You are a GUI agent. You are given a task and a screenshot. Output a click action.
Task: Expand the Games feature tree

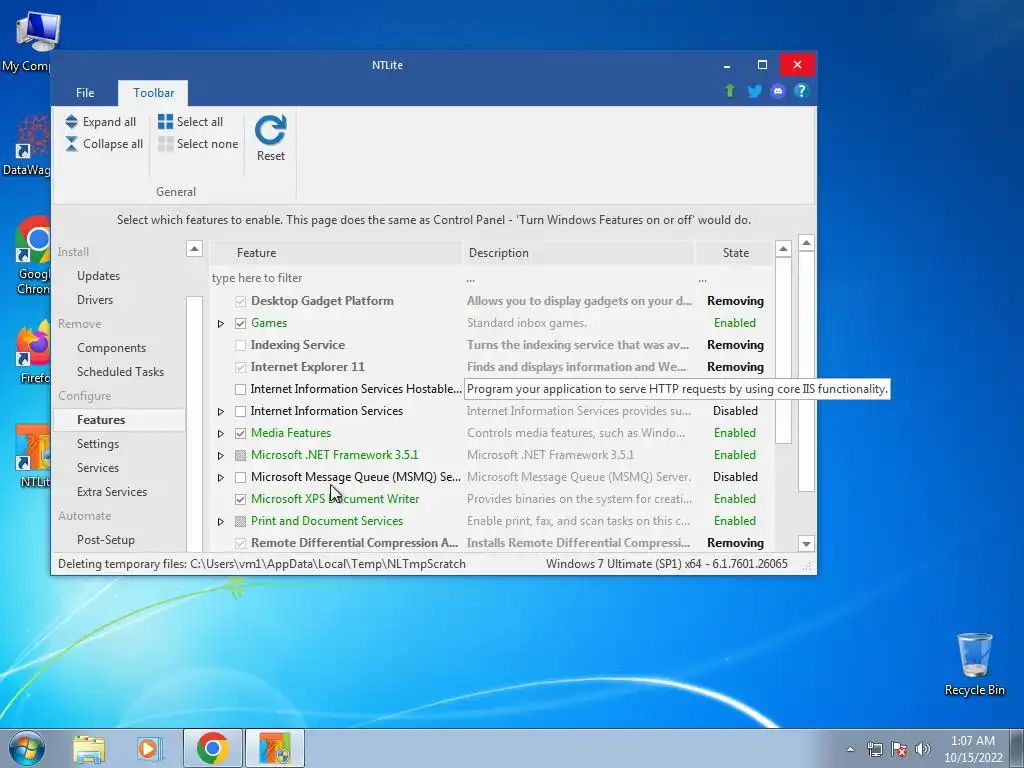(221, 323)
